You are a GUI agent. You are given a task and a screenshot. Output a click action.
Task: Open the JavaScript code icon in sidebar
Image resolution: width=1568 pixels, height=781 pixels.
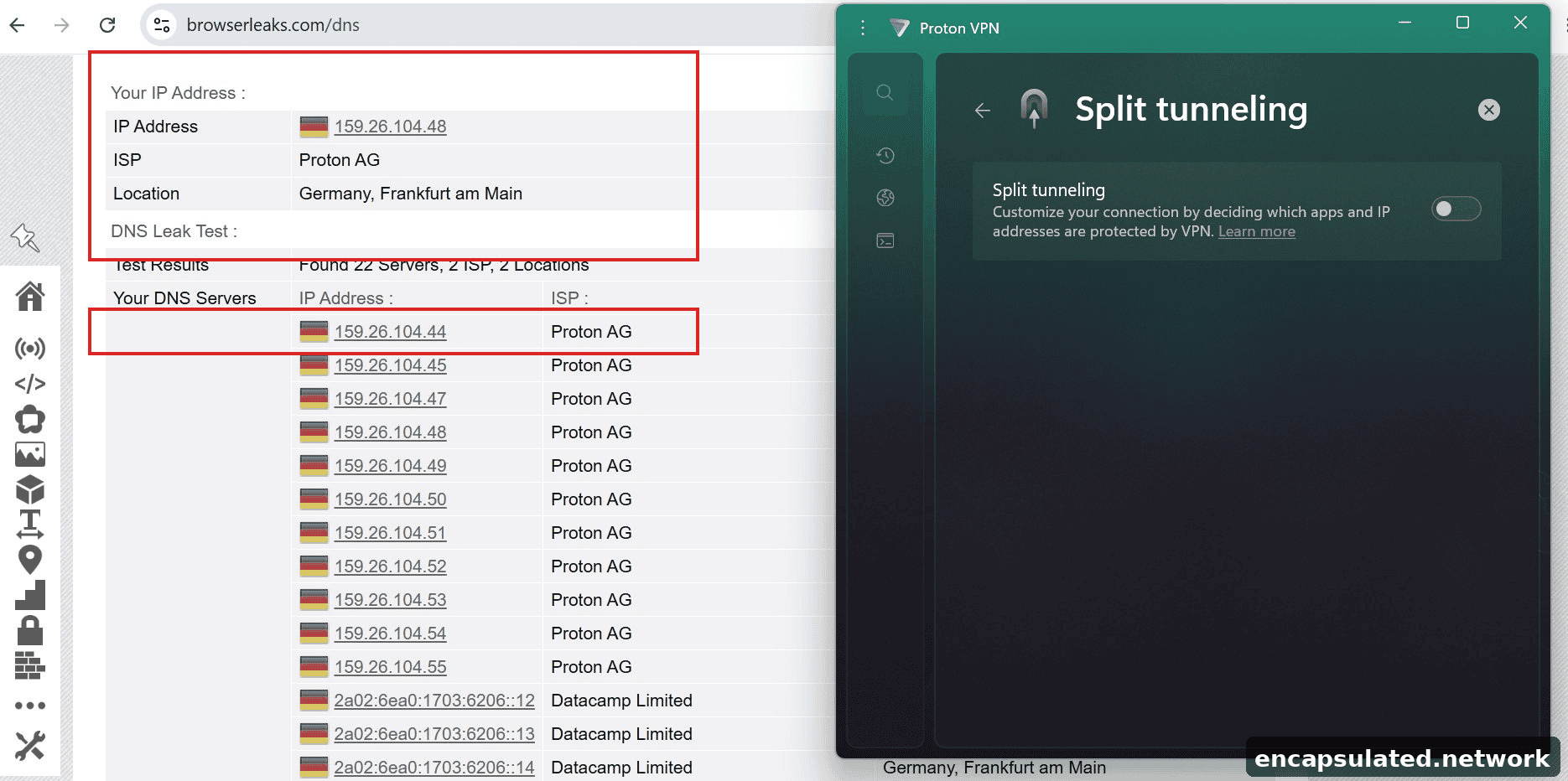tap(30, 384)
